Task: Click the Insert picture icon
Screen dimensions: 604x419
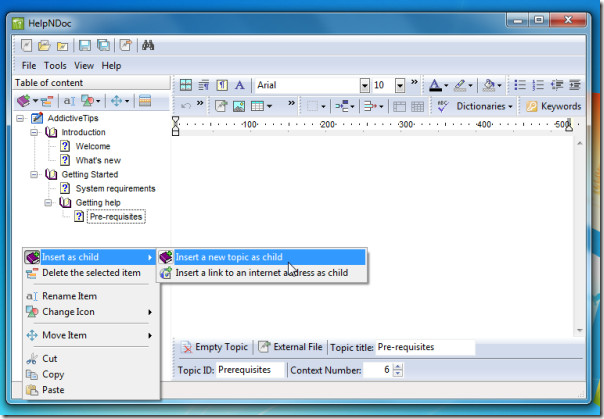Action: coord(239,106)
